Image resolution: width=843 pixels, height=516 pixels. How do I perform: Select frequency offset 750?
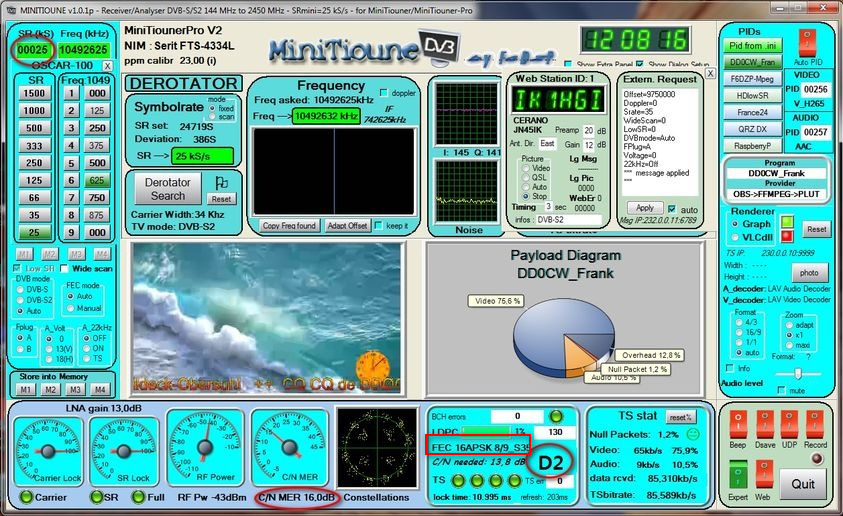[x=97, y=198]
